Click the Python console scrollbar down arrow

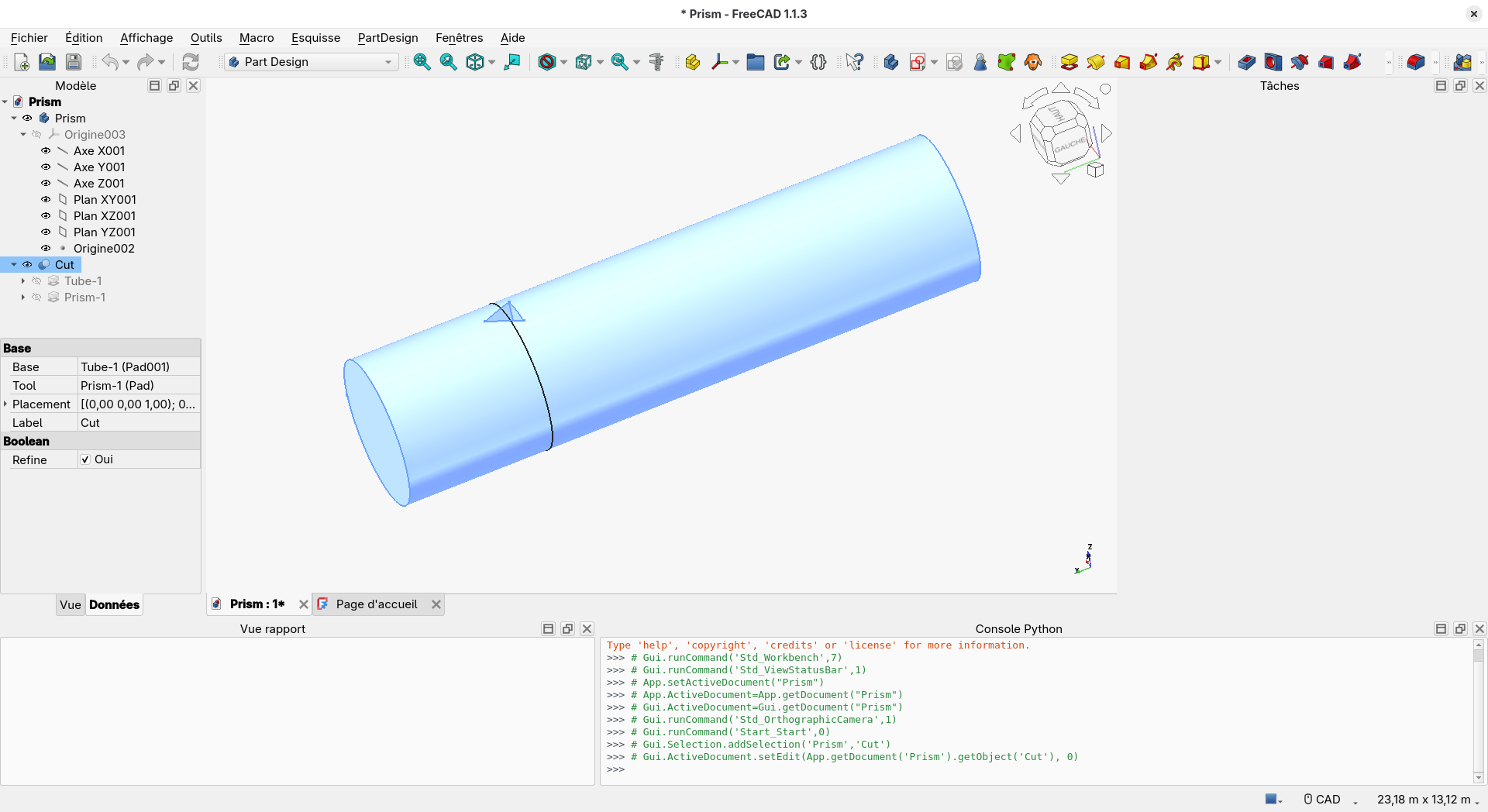pos(1479,778)
